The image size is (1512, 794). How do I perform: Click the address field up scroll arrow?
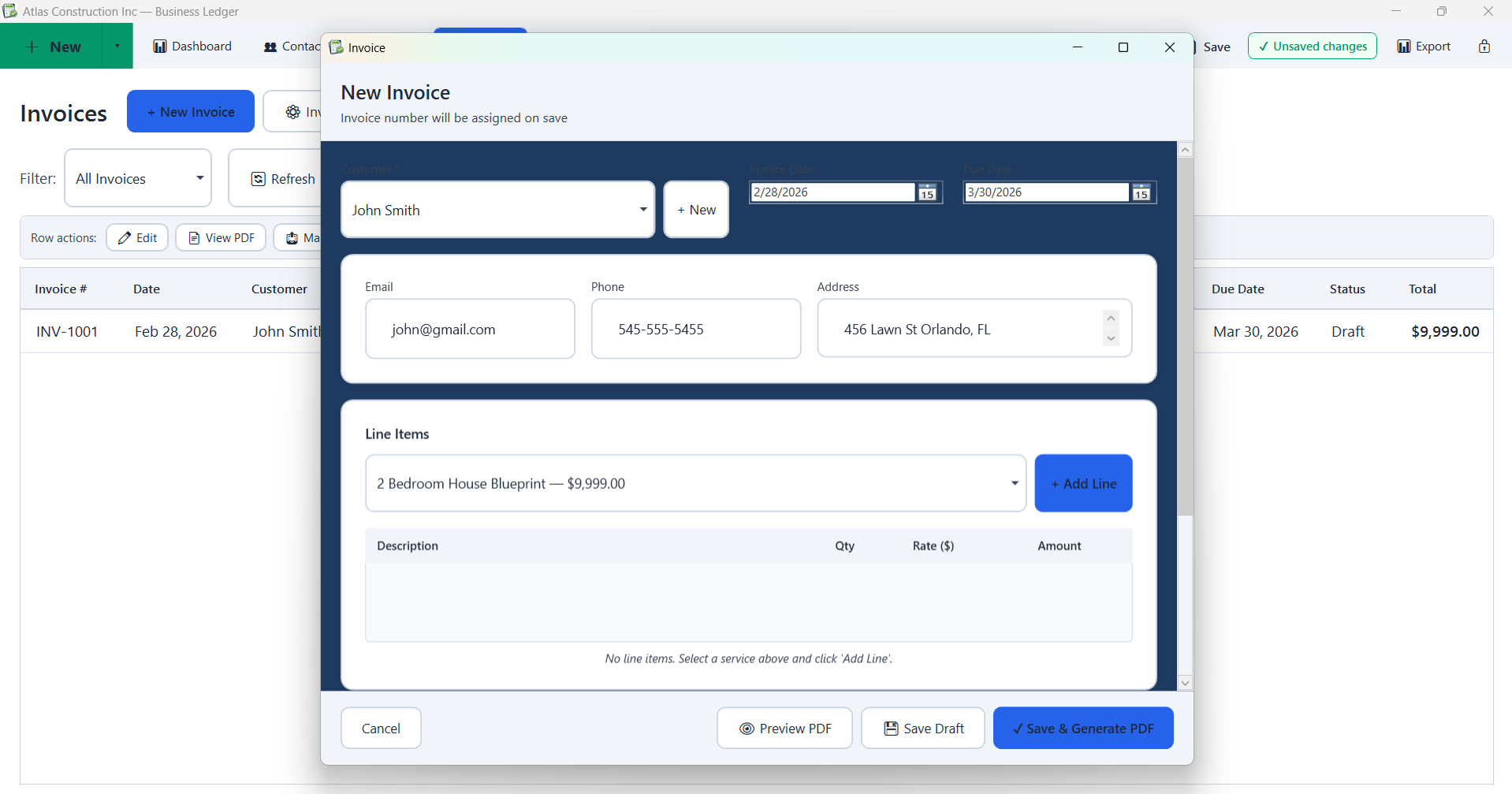1112,318
